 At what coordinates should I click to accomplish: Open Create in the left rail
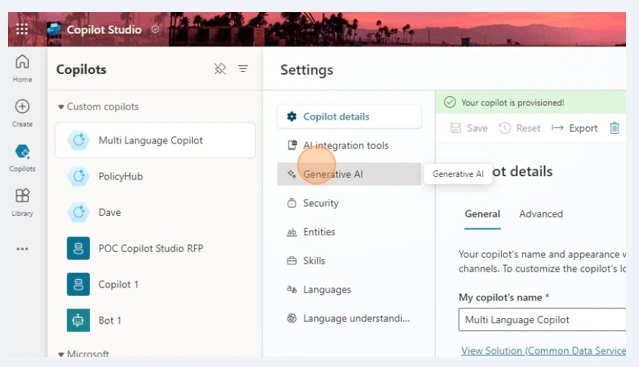pos(22,113)
